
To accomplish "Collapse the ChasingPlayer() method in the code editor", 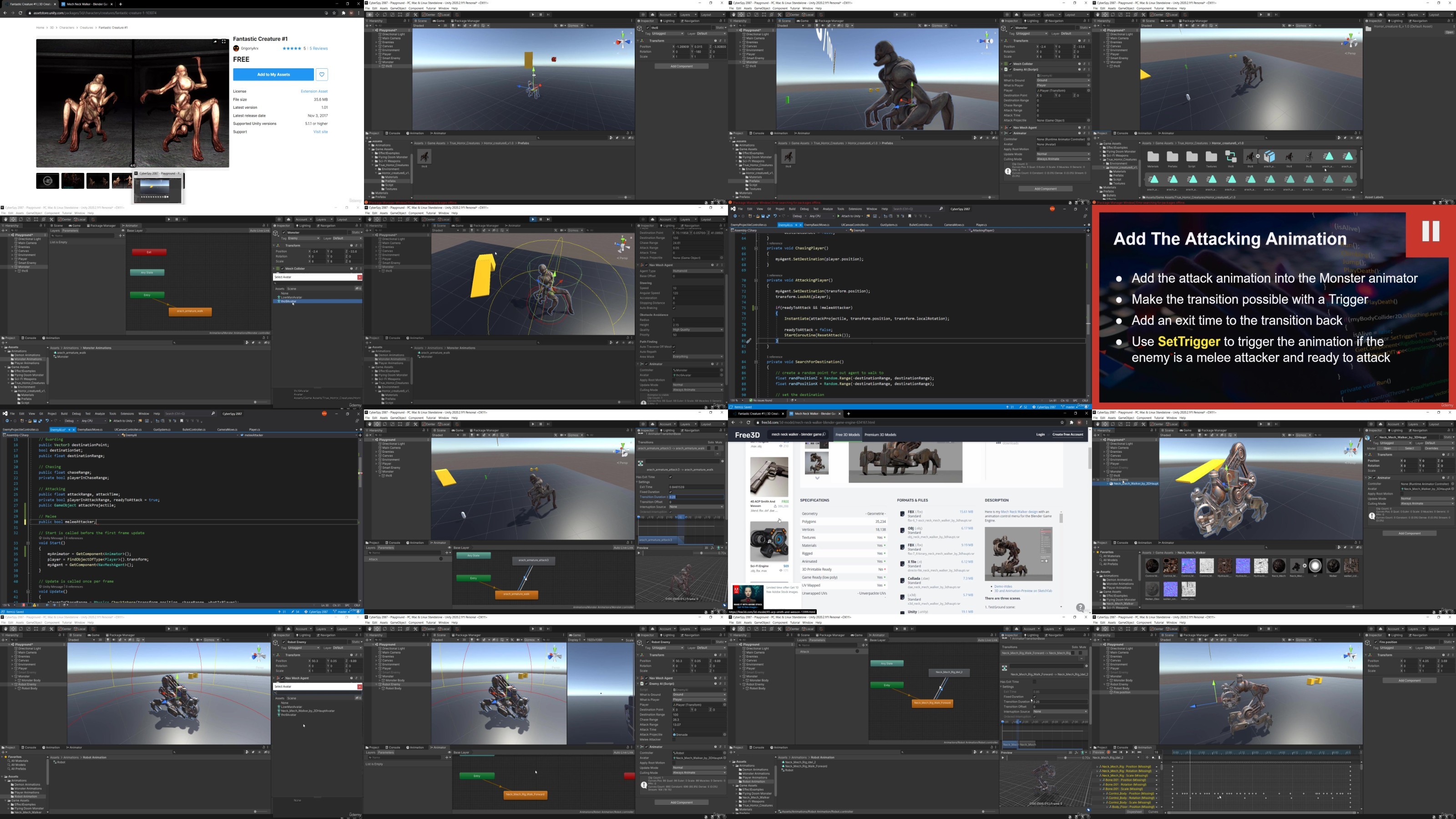I will (x=756, y=248).
